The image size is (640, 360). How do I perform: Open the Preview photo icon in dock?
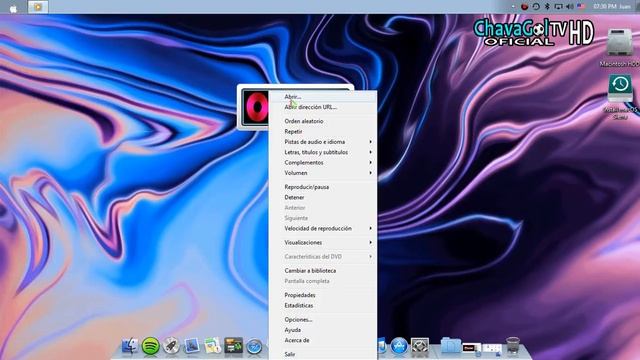[191, 346]
